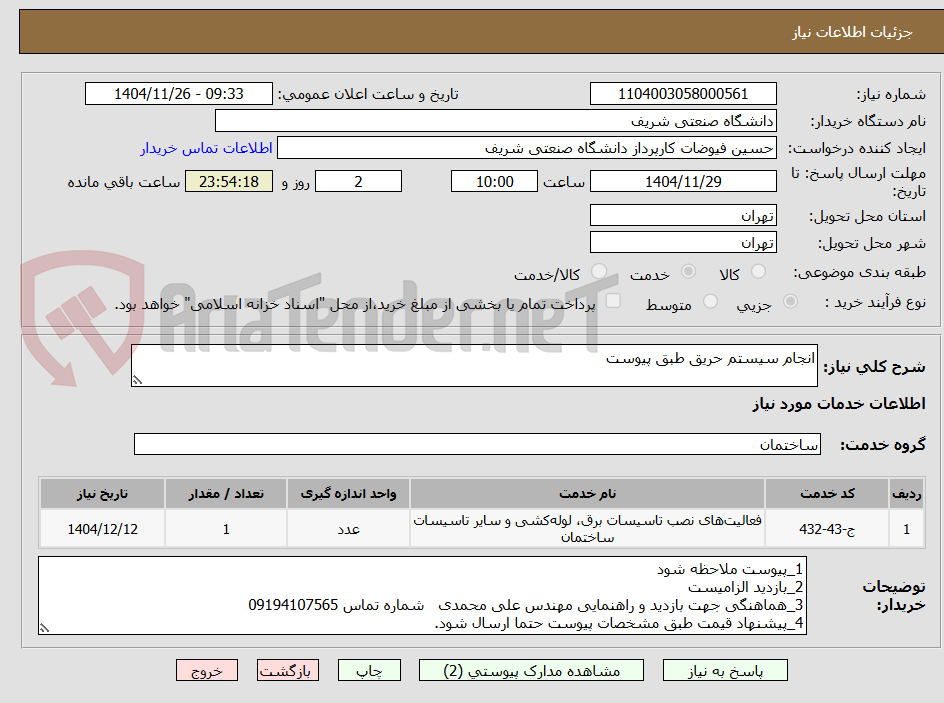The image size is (944, 703).
Task: Toggle the Islamic treasury documents payment checkbox
Action: pos(613,301)
